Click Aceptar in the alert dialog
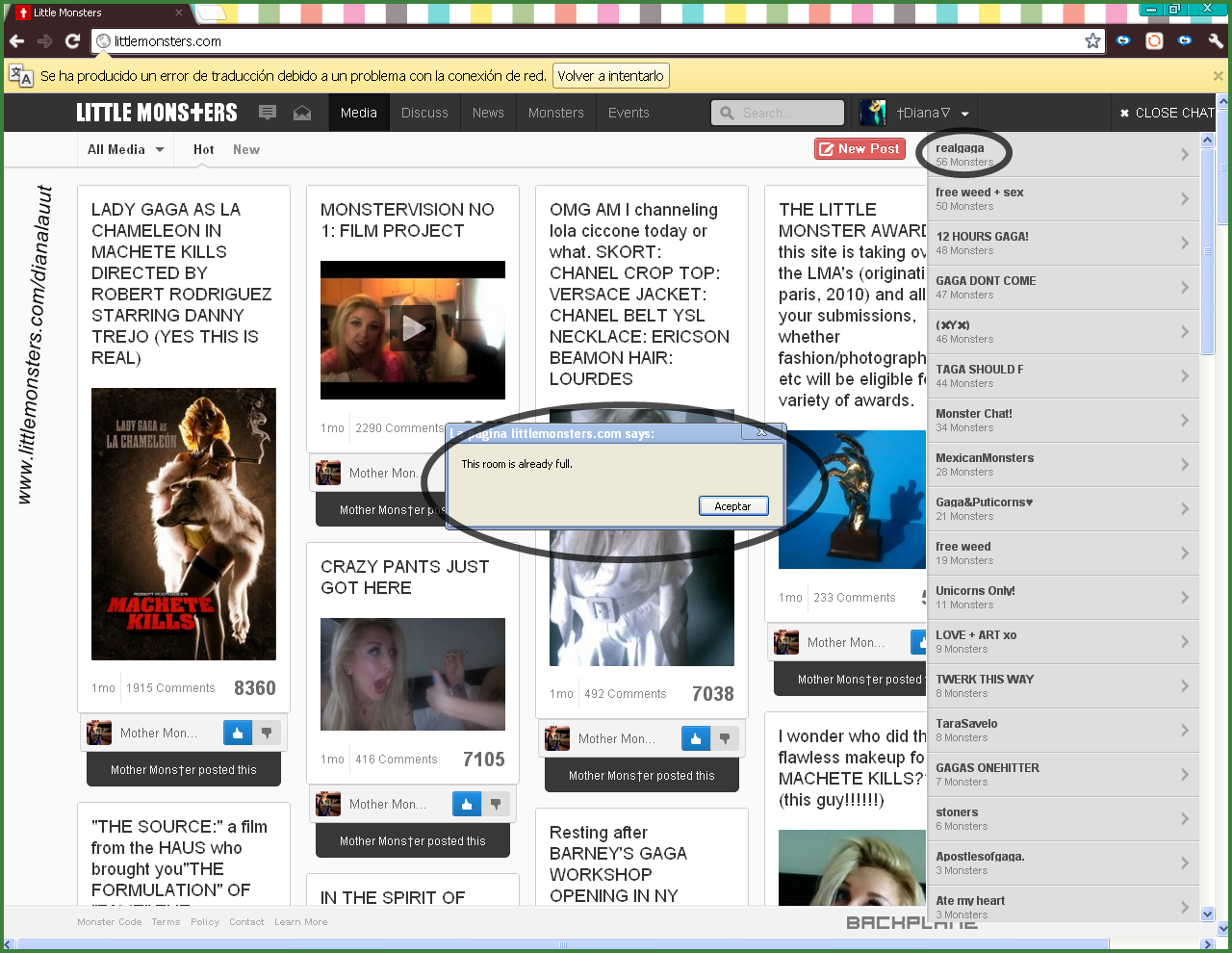 tap(733, 506)
